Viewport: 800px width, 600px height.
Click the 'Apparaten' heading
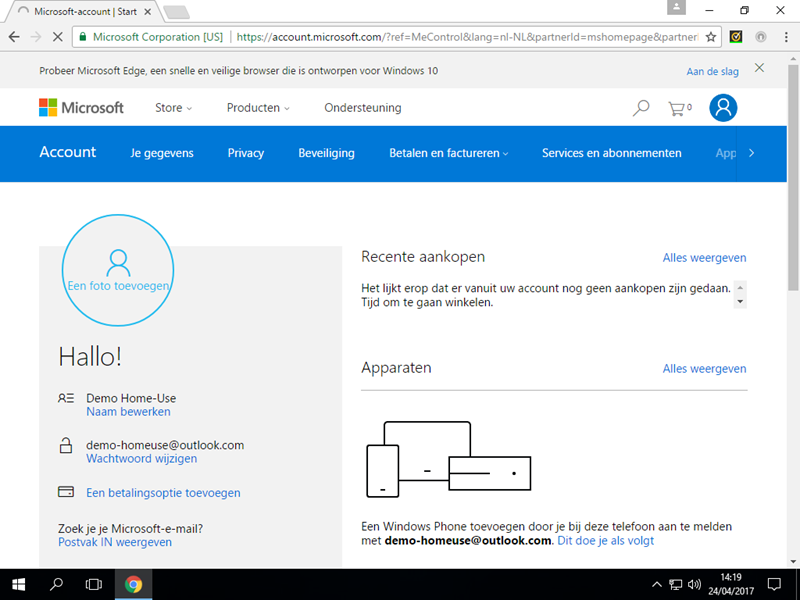[x=396, y=368]
